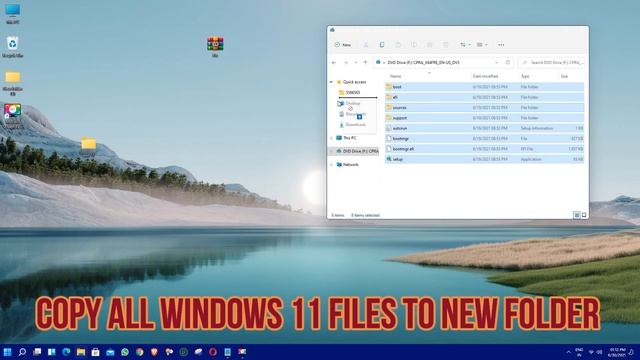
Task: Select the efi folder row
Action: (484, 97)
